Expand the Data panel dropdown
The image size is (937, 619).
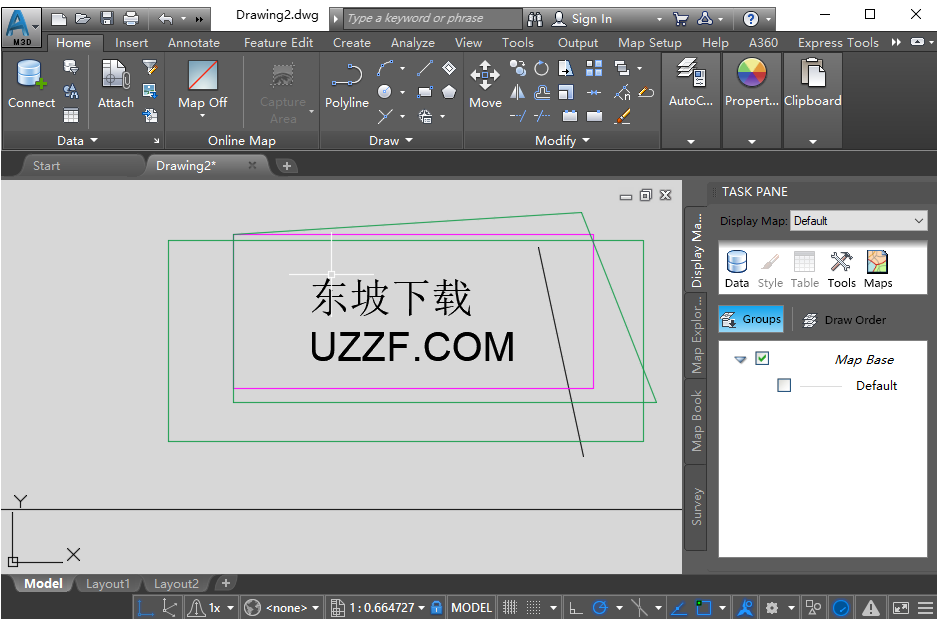pyautogui.click(x=94, y=140)
